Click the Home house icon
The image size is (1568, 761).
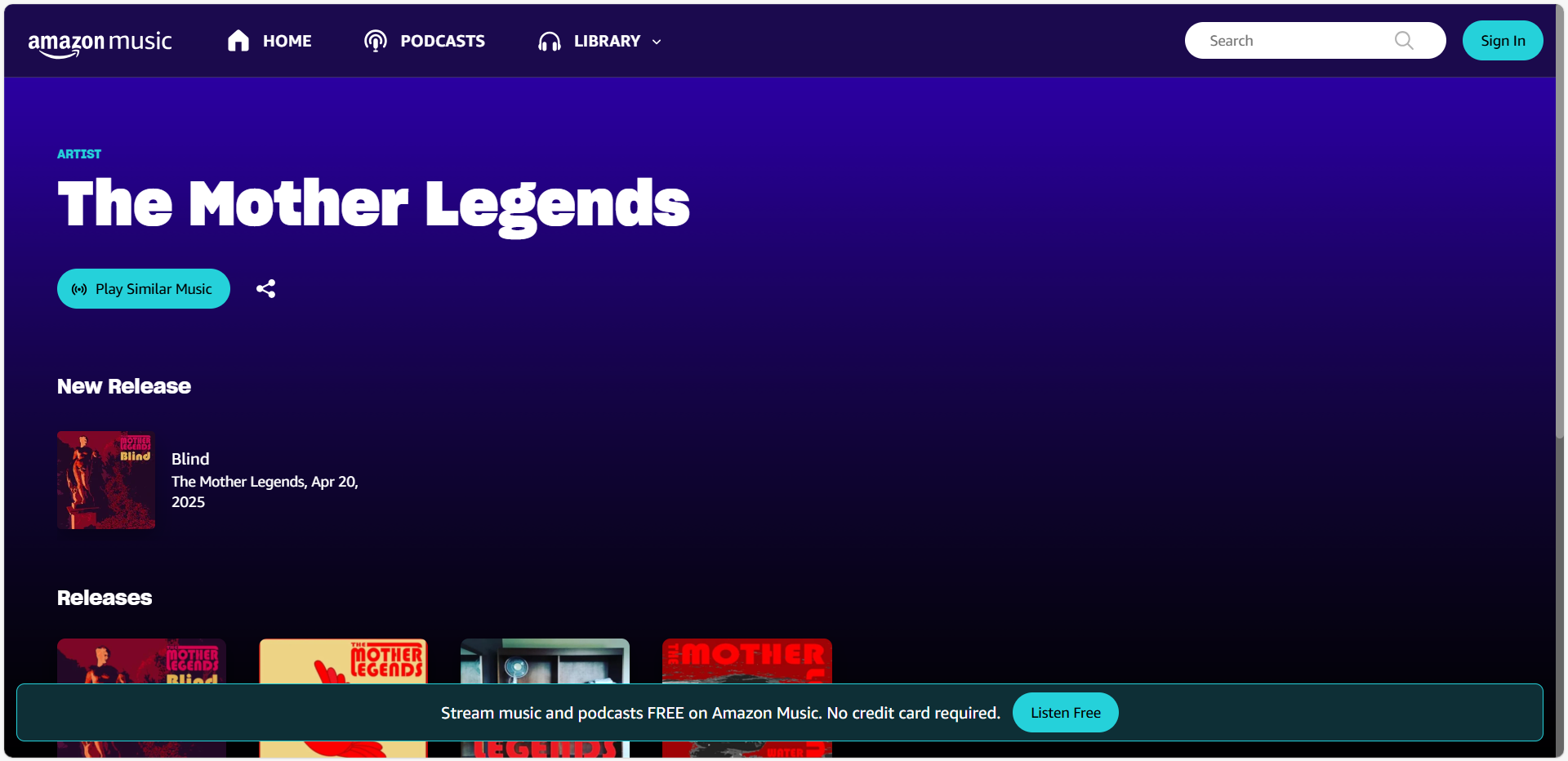(238, 41)
